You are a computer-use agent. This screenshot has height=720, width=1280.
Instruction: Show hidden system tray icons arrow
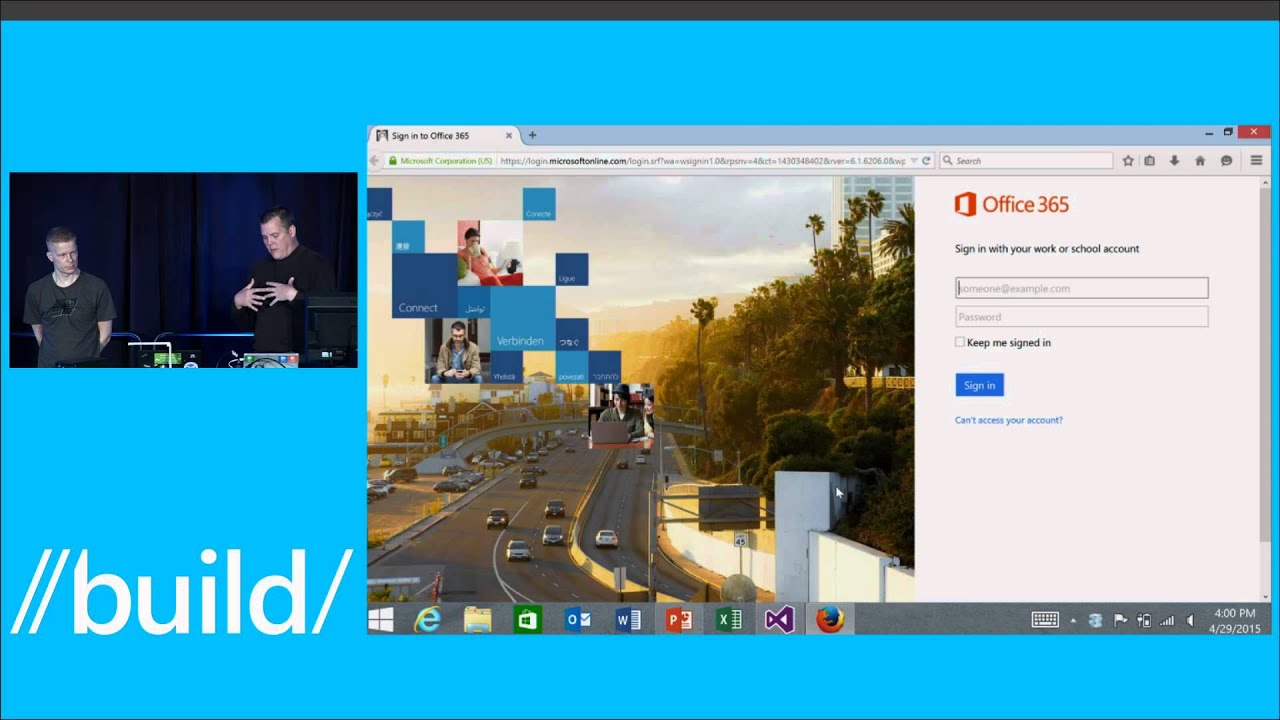1074,621
